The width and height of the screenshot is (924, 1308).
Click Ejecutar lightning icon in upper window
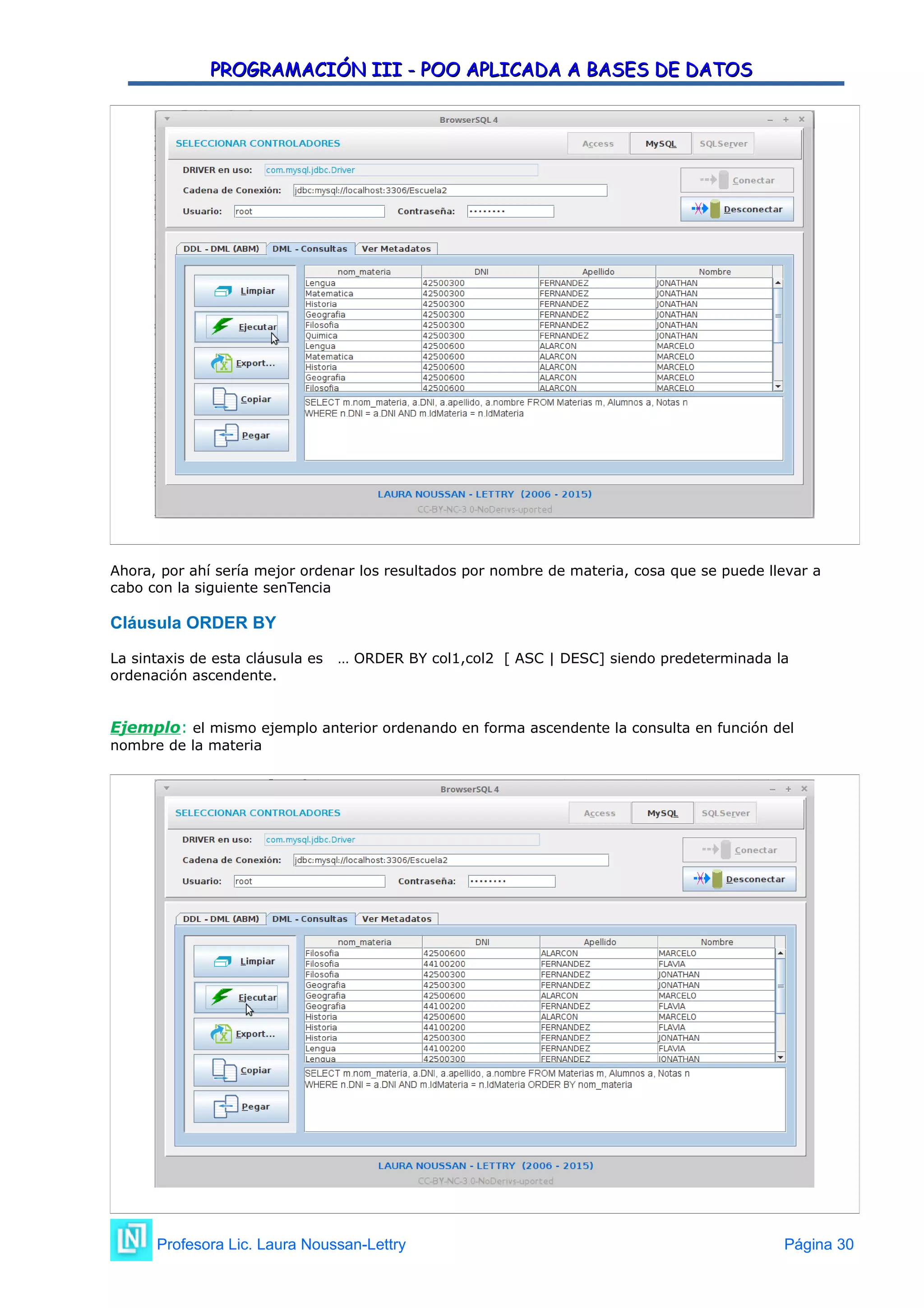[222, 326]
